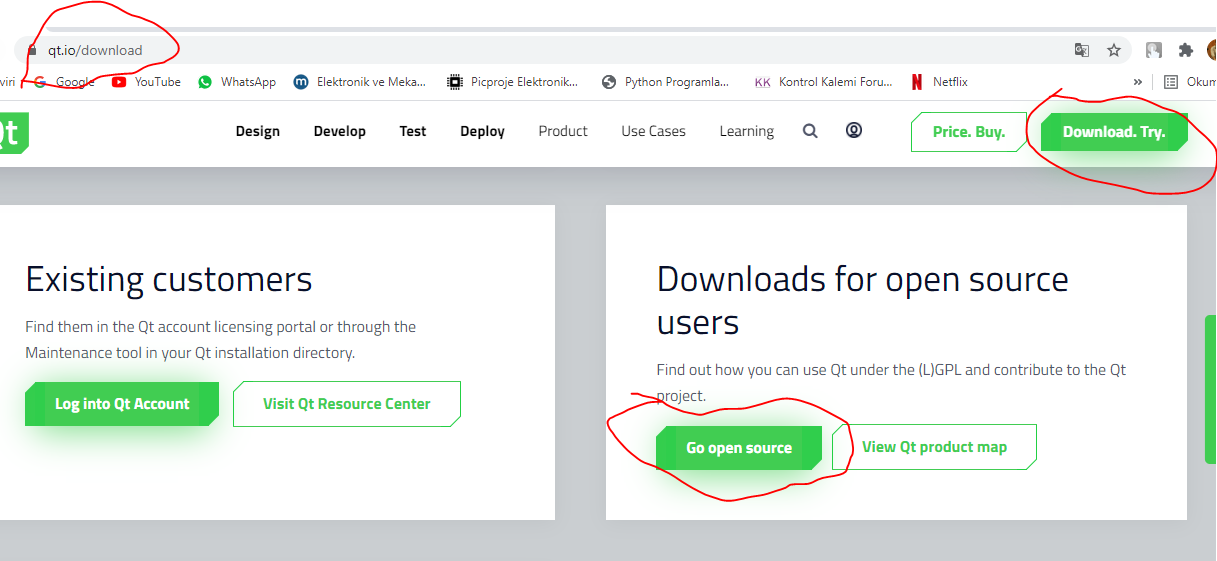1217x561 pixels.
Task: Open the Use Cases menu
Action: [x=653, y=131]
